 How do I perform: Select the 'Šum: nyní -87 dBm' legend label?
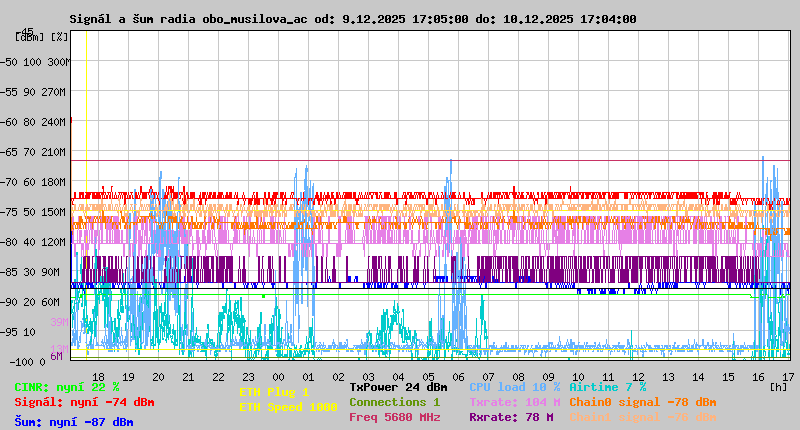tap(73, 422)
